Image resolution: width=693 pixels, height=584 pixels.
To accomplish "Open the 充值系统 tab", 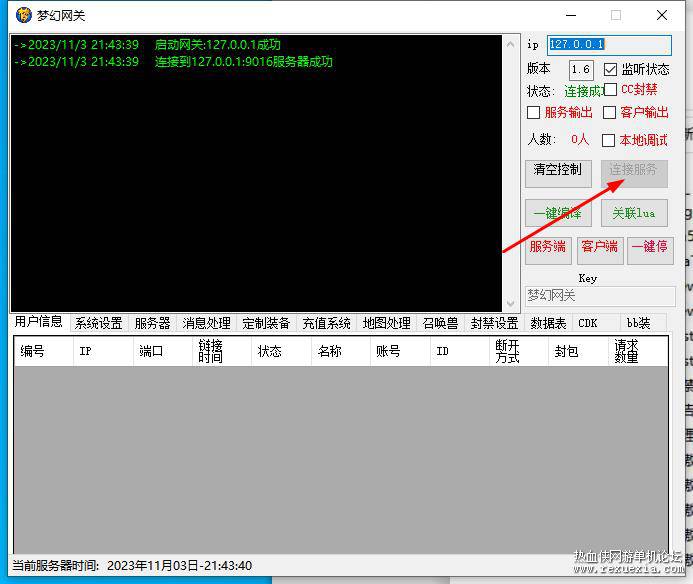I will coord(327,324).
